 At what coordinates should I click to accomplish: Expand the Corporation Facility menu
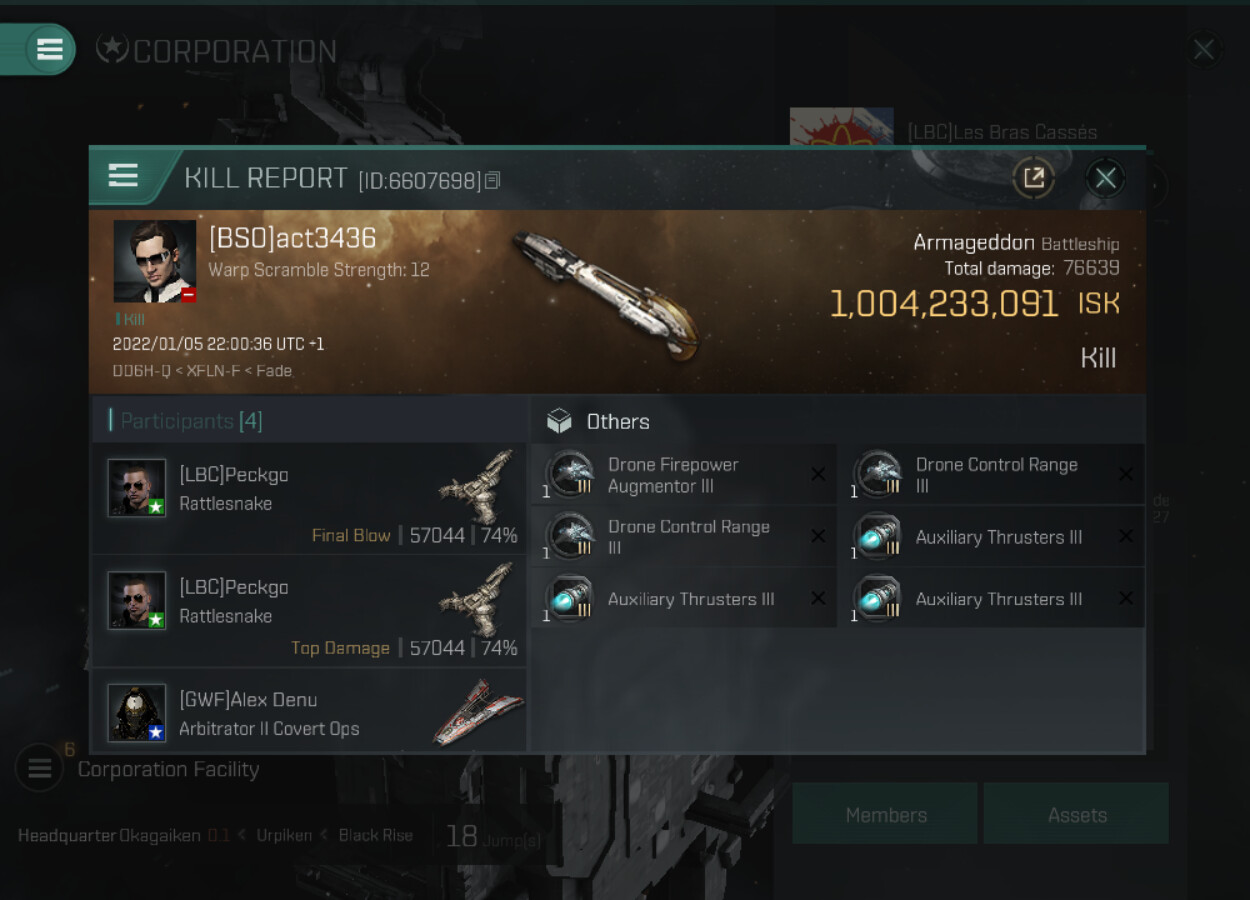[39, 768]
